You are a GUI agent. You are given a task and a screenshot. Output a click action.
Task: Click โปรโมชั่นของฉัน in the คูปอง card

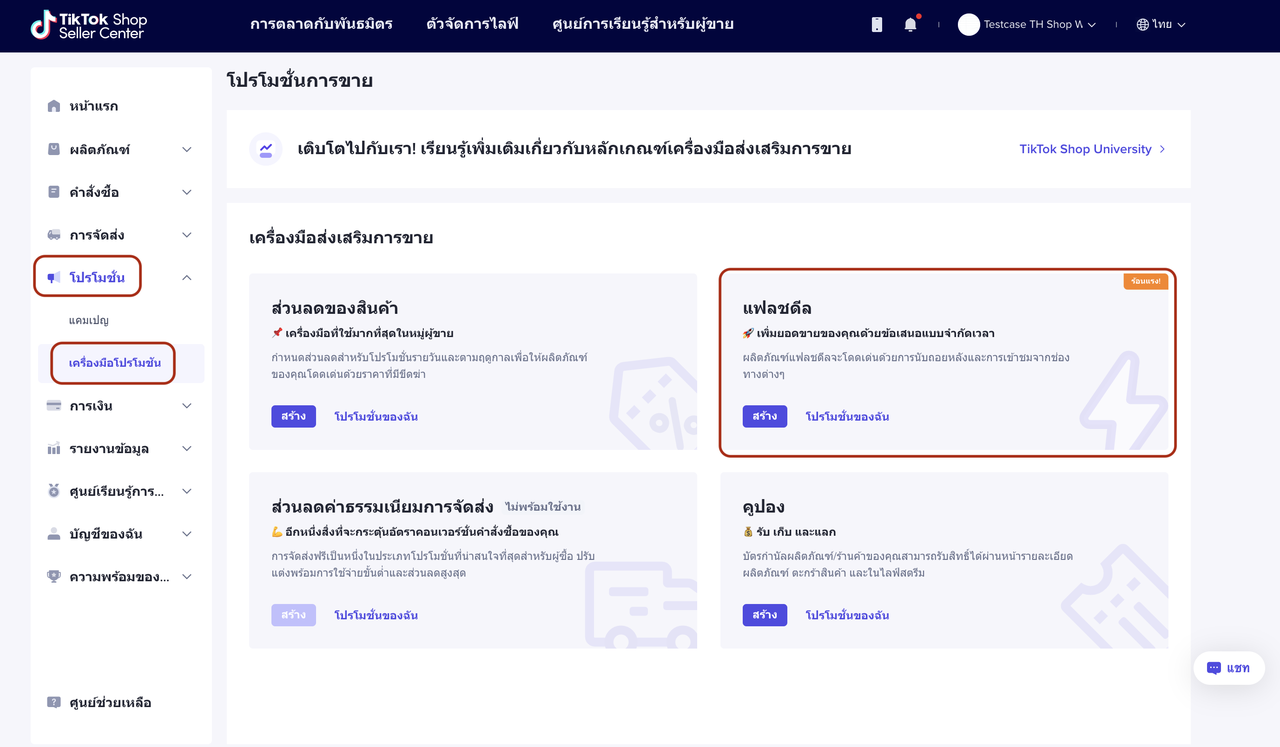[x=847, y=615]
